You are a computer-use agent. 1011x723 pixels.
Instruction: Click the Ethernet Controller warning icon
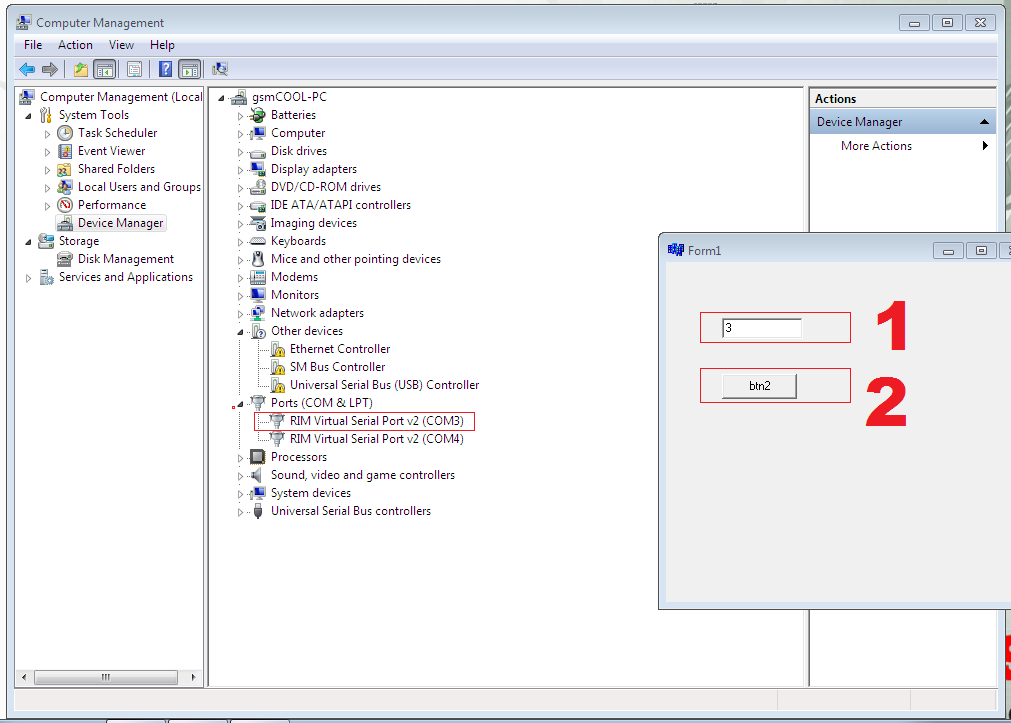click(x=277, y=350)
